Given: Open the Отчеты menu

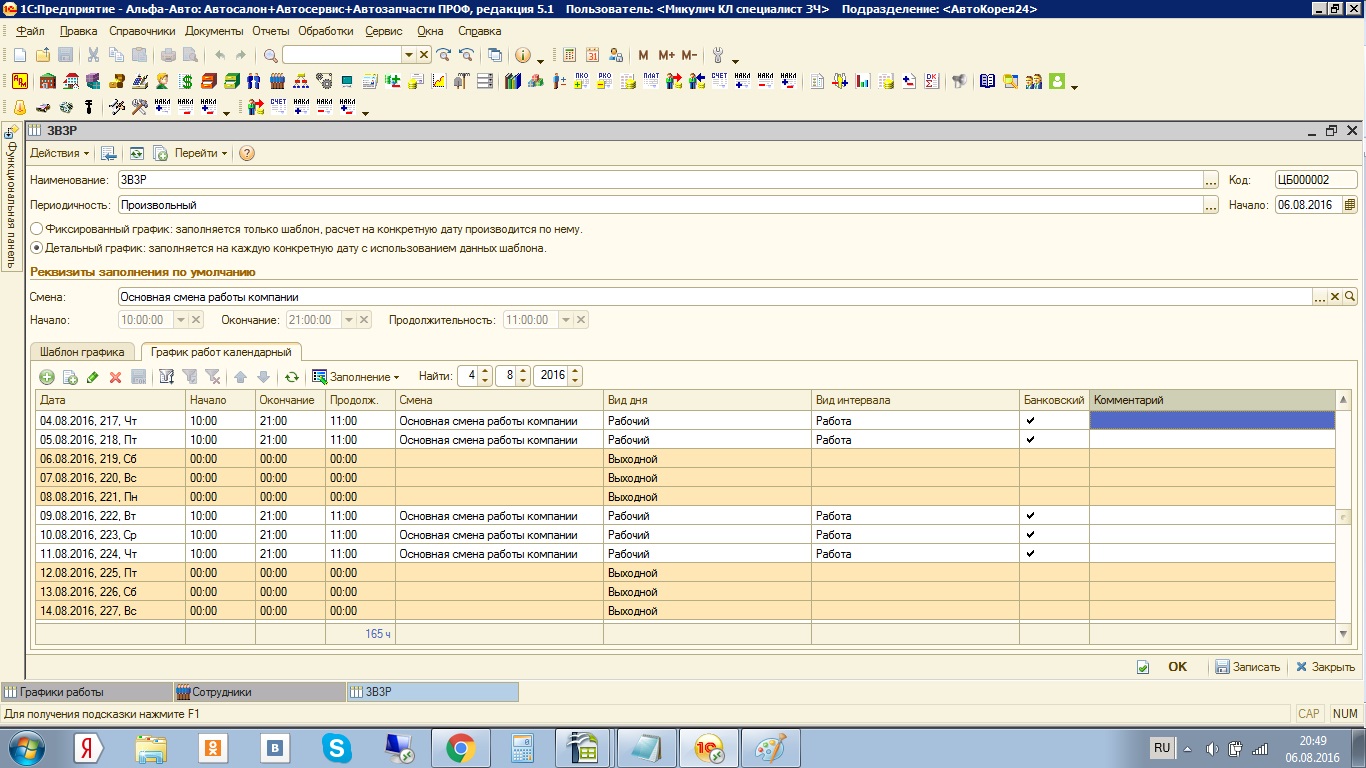Looking at the screenshot, I should pyautogui.click(x=271, y=31).
